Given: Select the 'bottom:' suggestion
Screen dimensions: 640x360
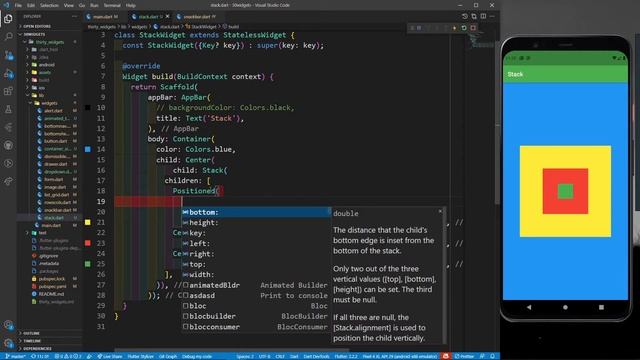Looking at the screenshot, I should tap(256, 212).
